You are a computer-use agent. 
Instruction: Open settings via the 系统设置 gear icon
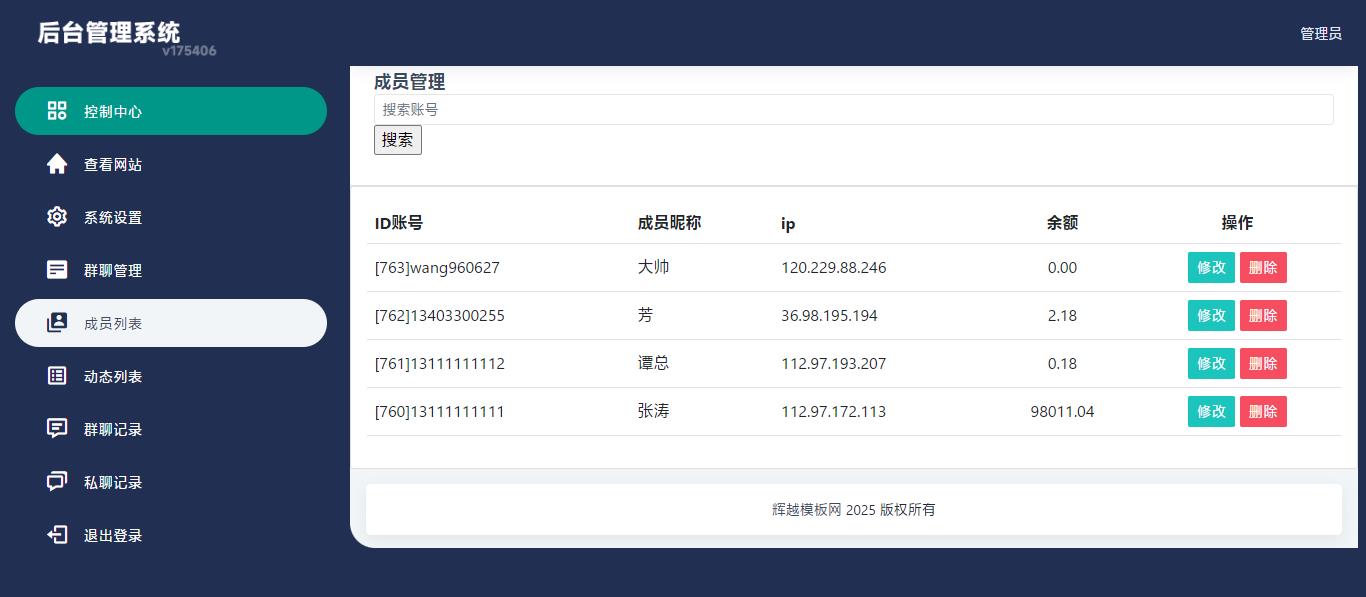(x=57, y=217)
